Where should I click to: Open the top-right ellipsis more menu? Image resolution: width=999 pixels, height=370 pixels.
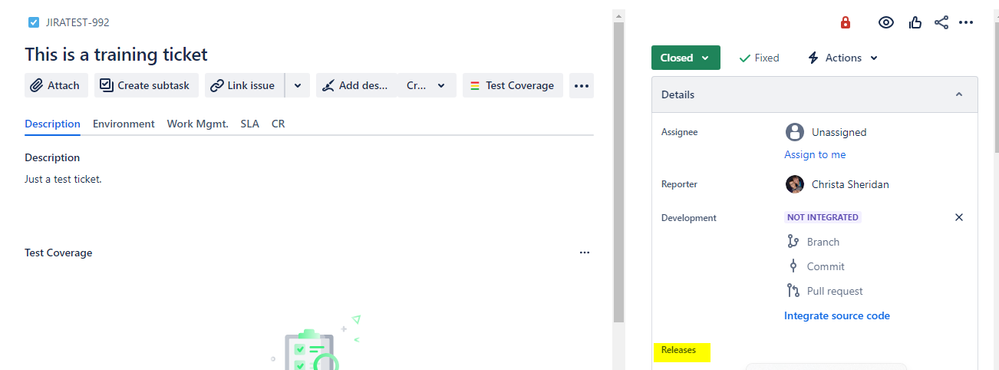pyautogui.click(x=966, y=22)
